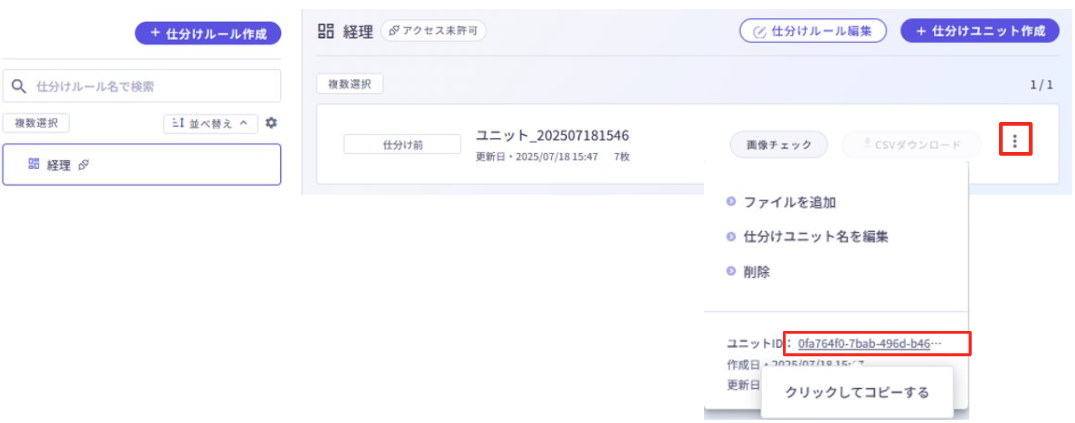Click the grid icon next to 経理 header
This screenshot has height=423, width=1075.
point(326,31)
